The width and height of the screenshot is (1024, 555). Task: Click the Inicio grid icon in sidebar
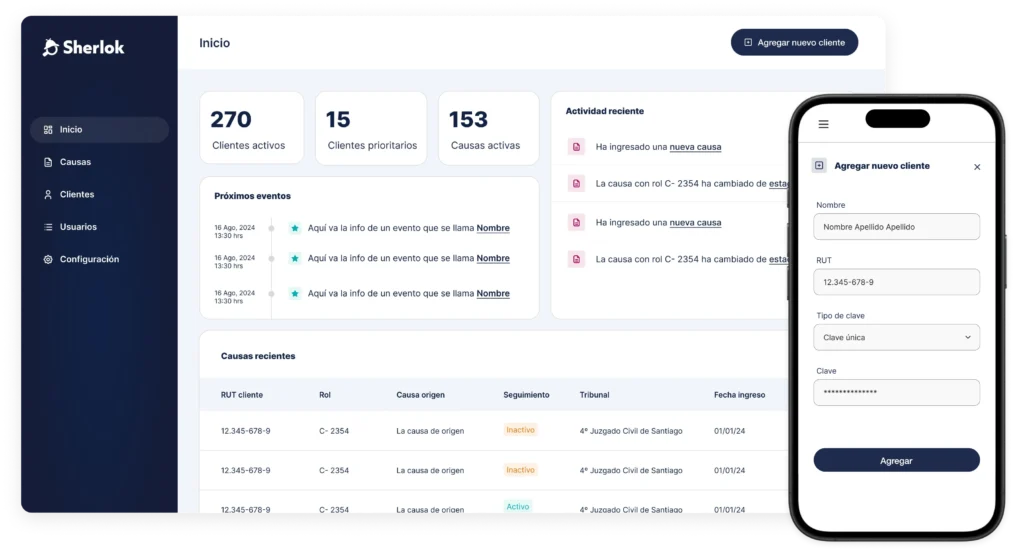48,130
